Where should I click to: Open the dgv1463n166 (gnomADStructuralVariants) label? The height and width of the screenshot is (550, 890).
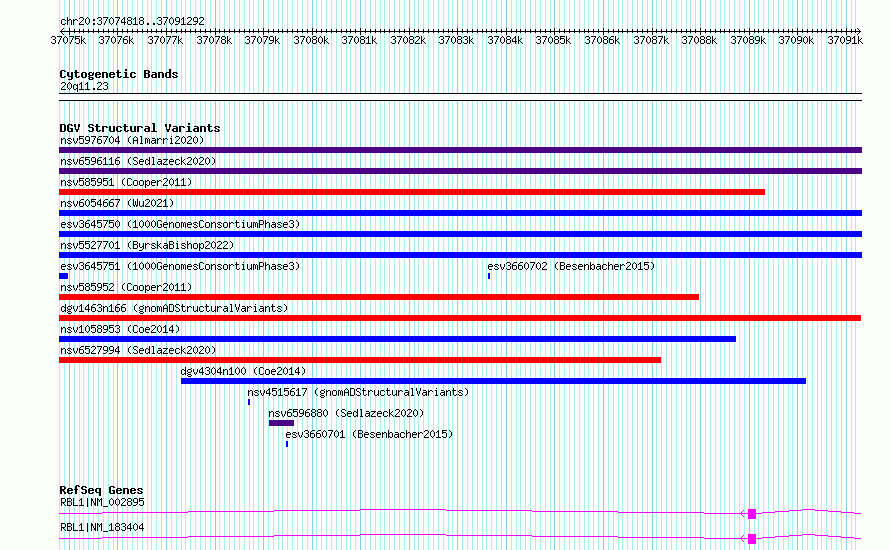(174, 308)
